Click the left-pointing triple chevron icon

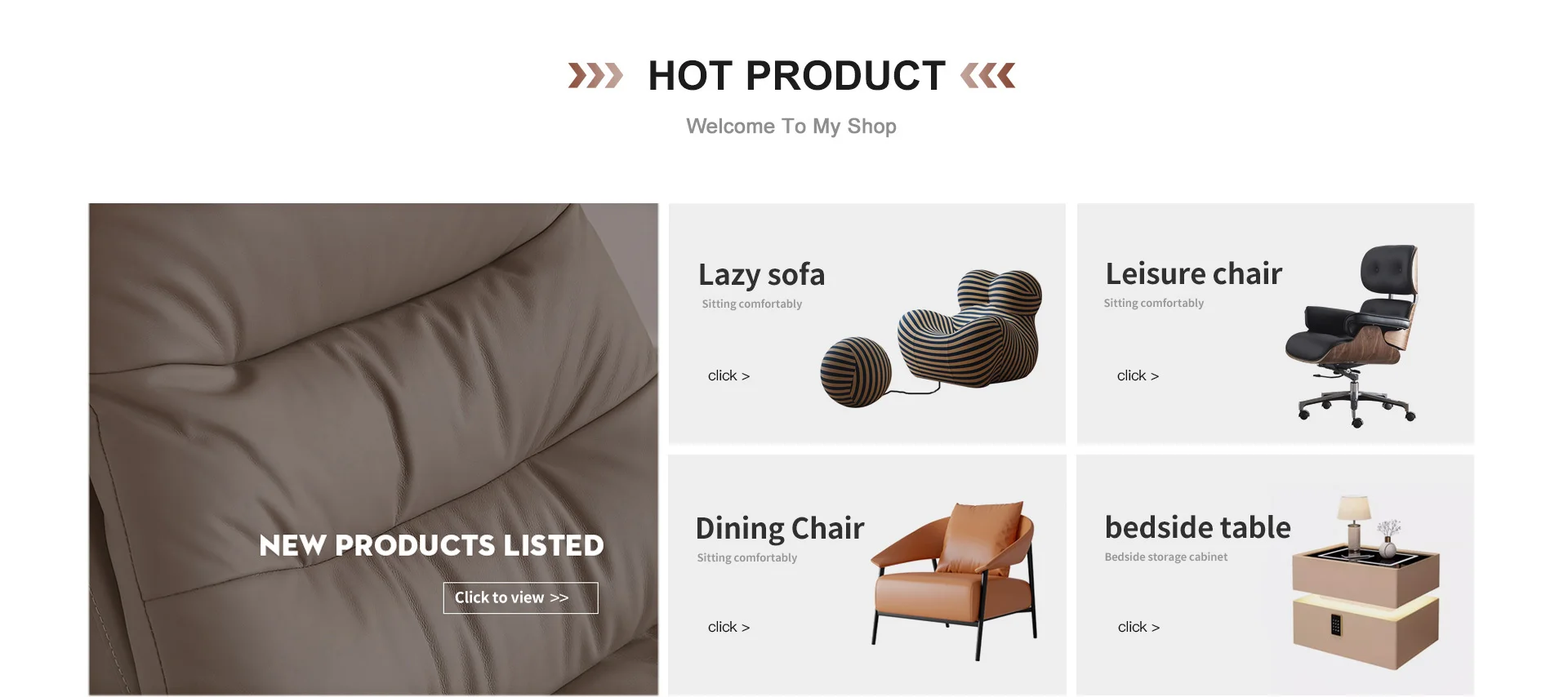click(x=987, y=75)
